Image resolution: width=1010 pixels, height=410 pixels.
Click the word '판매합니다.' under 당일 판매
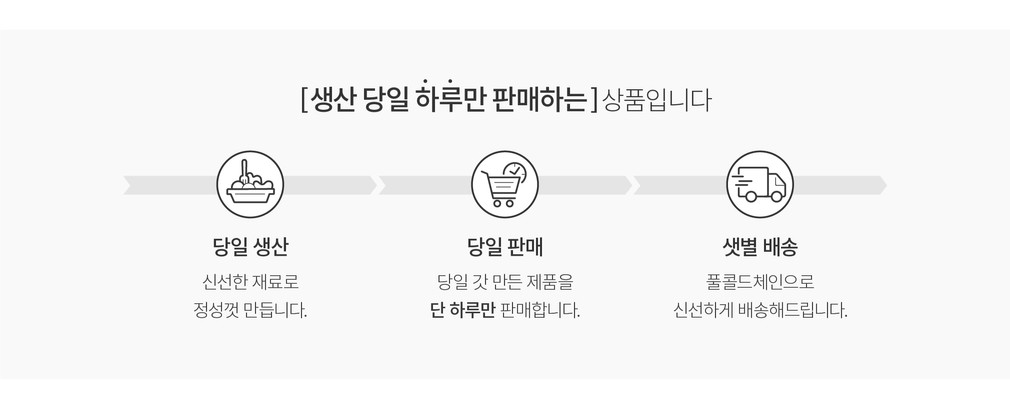[x=540, y=310]
